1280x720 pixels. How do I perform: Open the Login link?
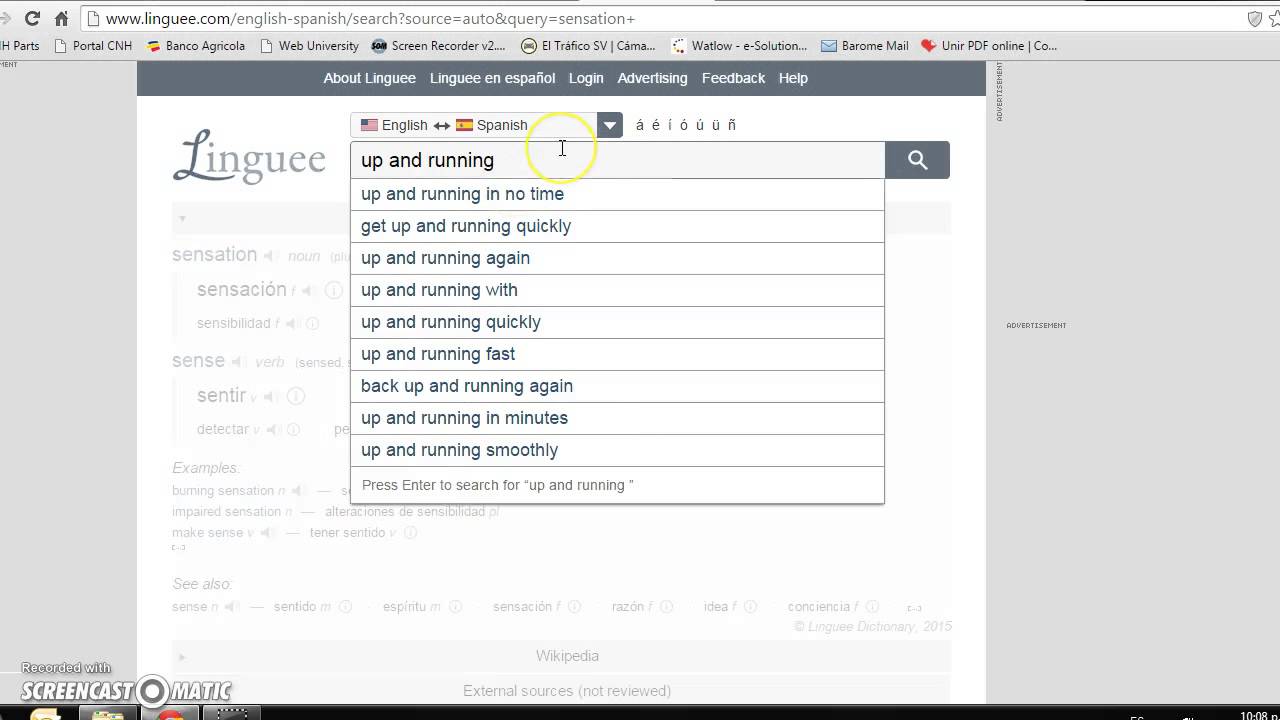pos(586,78)
